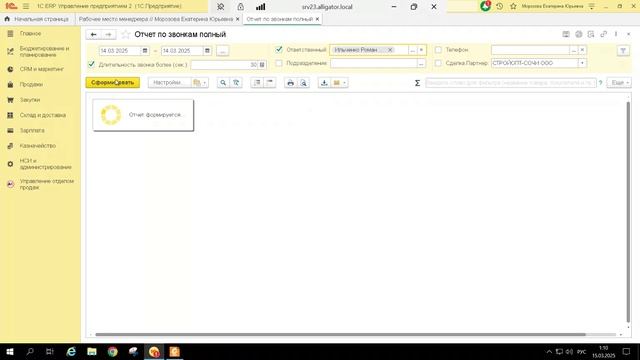Switch to Начальная страница tab
The image size is (640, 360).
click(36, 19)
